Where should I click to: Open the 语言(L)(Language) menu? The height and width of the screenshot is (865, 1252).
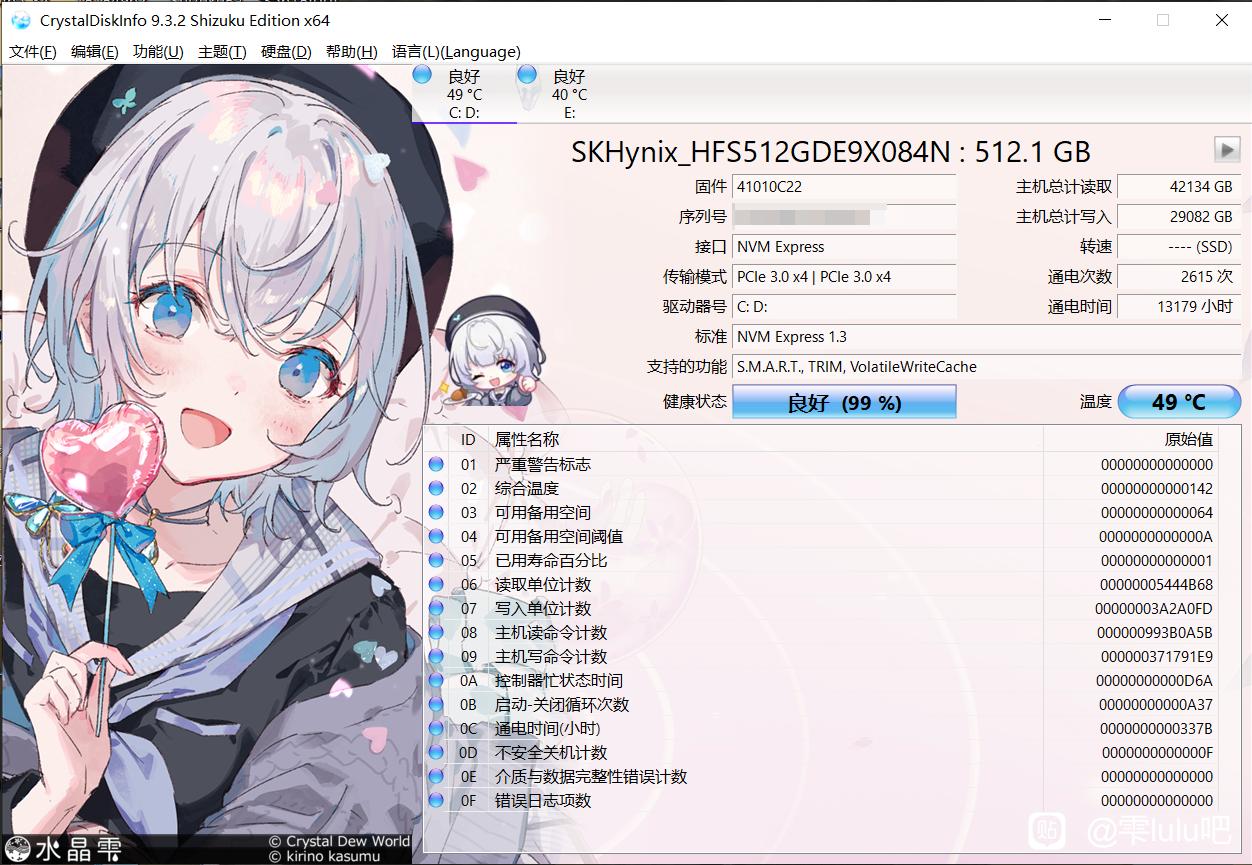click(x=456, y=52)
